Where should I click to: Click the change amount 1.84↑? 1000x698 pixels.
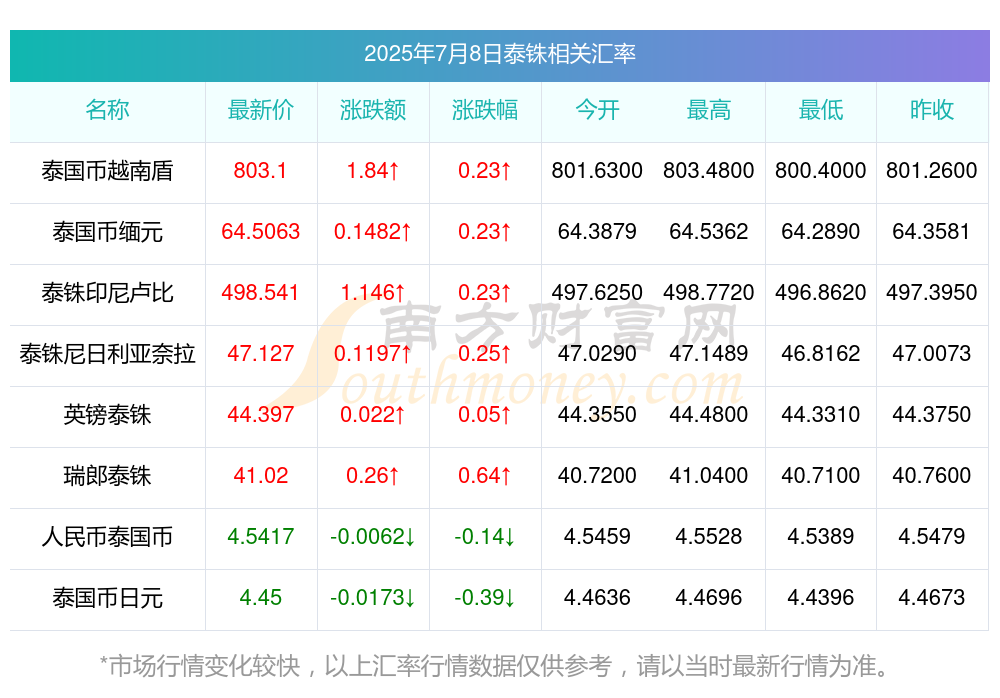click(372, 170)
